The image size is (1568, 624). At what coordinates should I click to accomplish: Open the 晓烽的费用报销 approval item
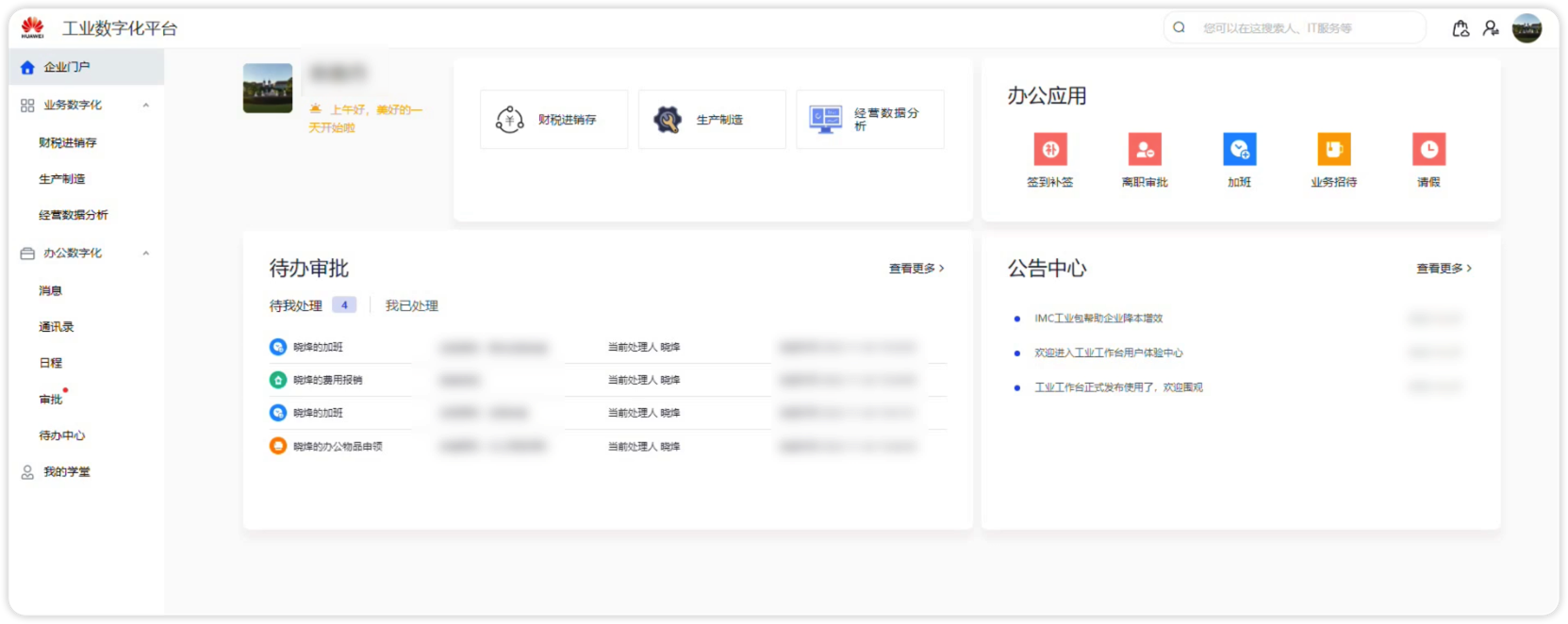point(327,380)
